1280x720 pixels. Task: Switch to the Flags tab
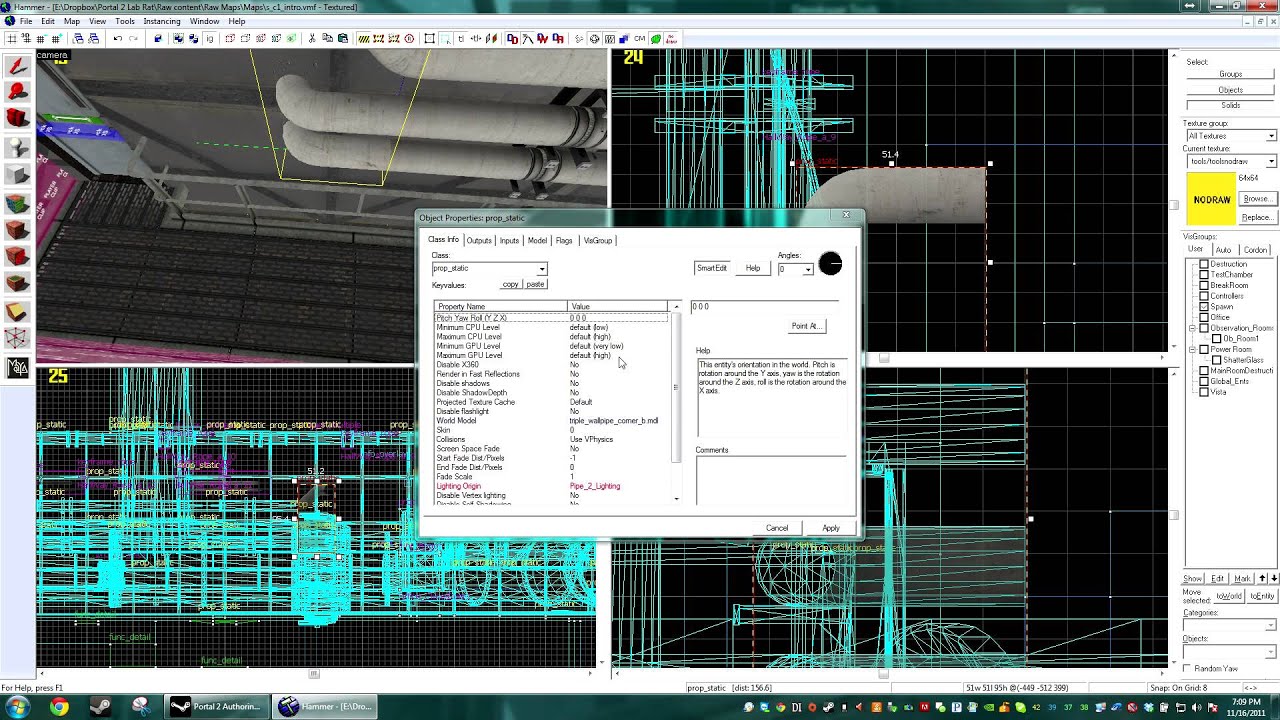(564, 241)
